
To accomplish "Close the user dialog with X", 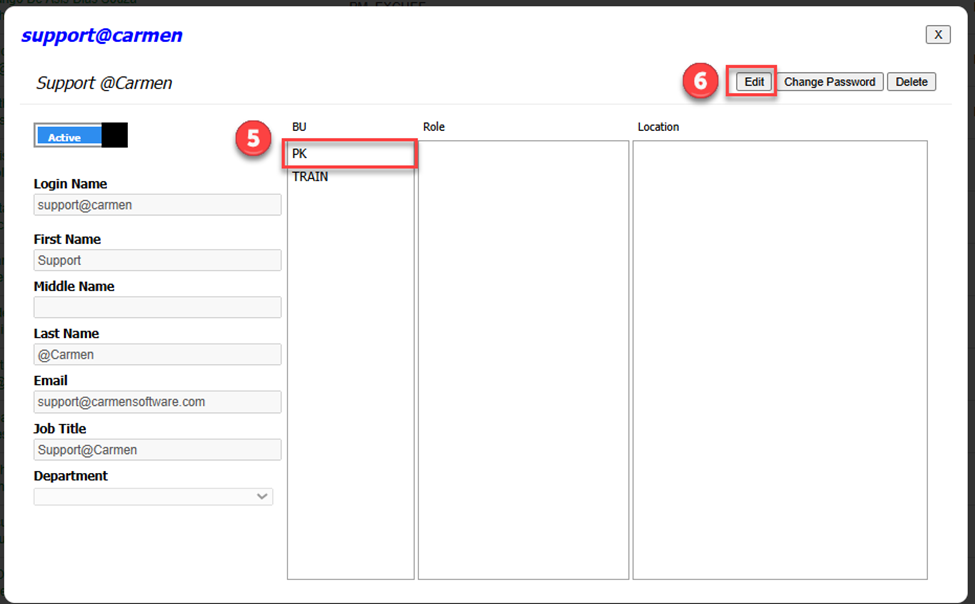I will coord(937,35).
